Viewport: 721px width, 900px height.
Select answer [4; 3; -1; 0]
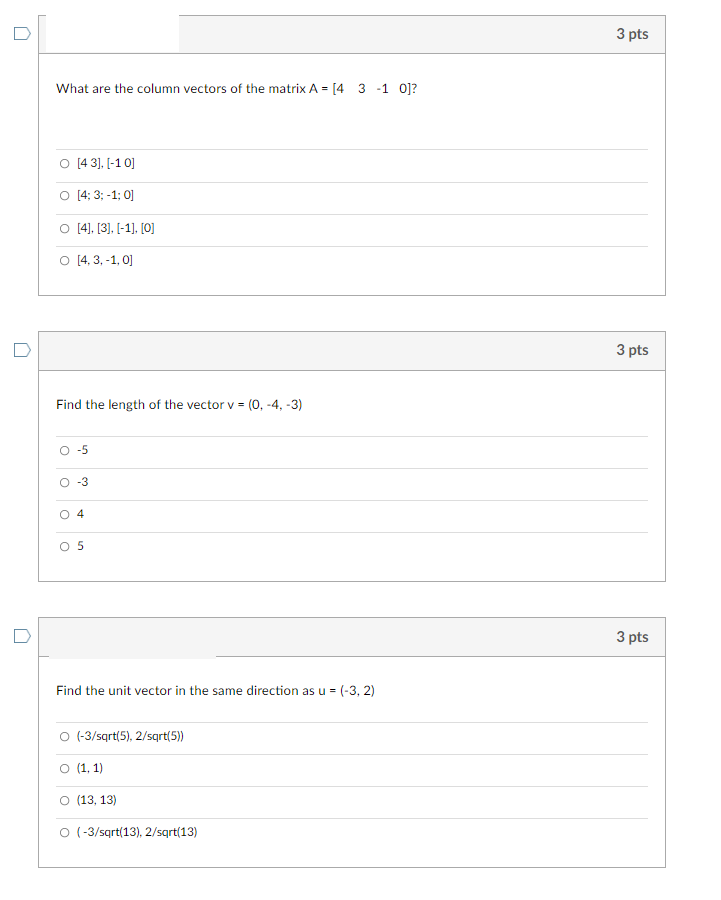click(63, 195)
